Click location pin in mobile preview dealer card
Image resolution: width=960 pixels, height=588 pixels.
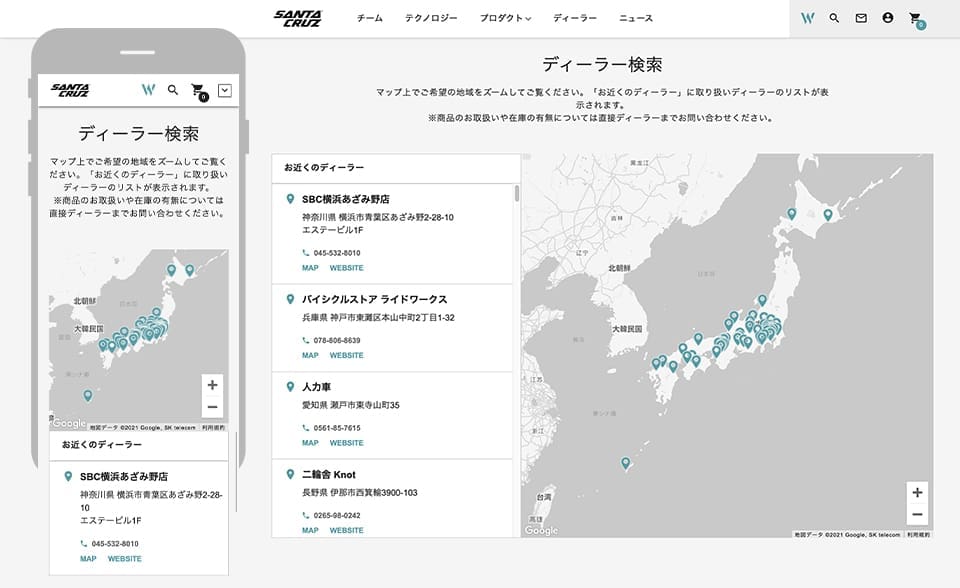coord(68,477)
